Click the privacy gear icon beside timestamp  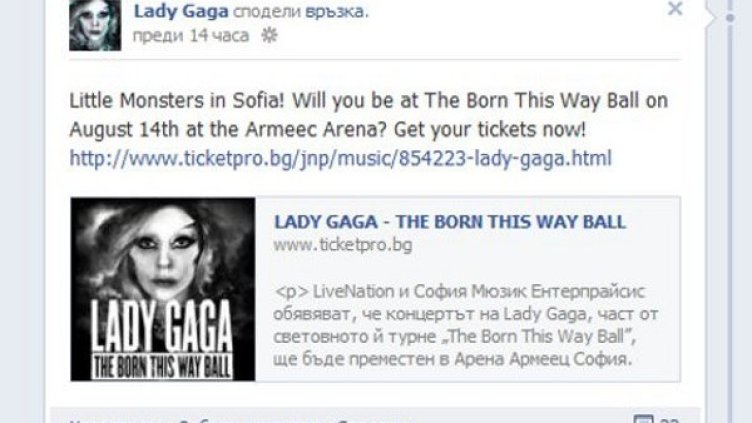click(x=269, y=35)
